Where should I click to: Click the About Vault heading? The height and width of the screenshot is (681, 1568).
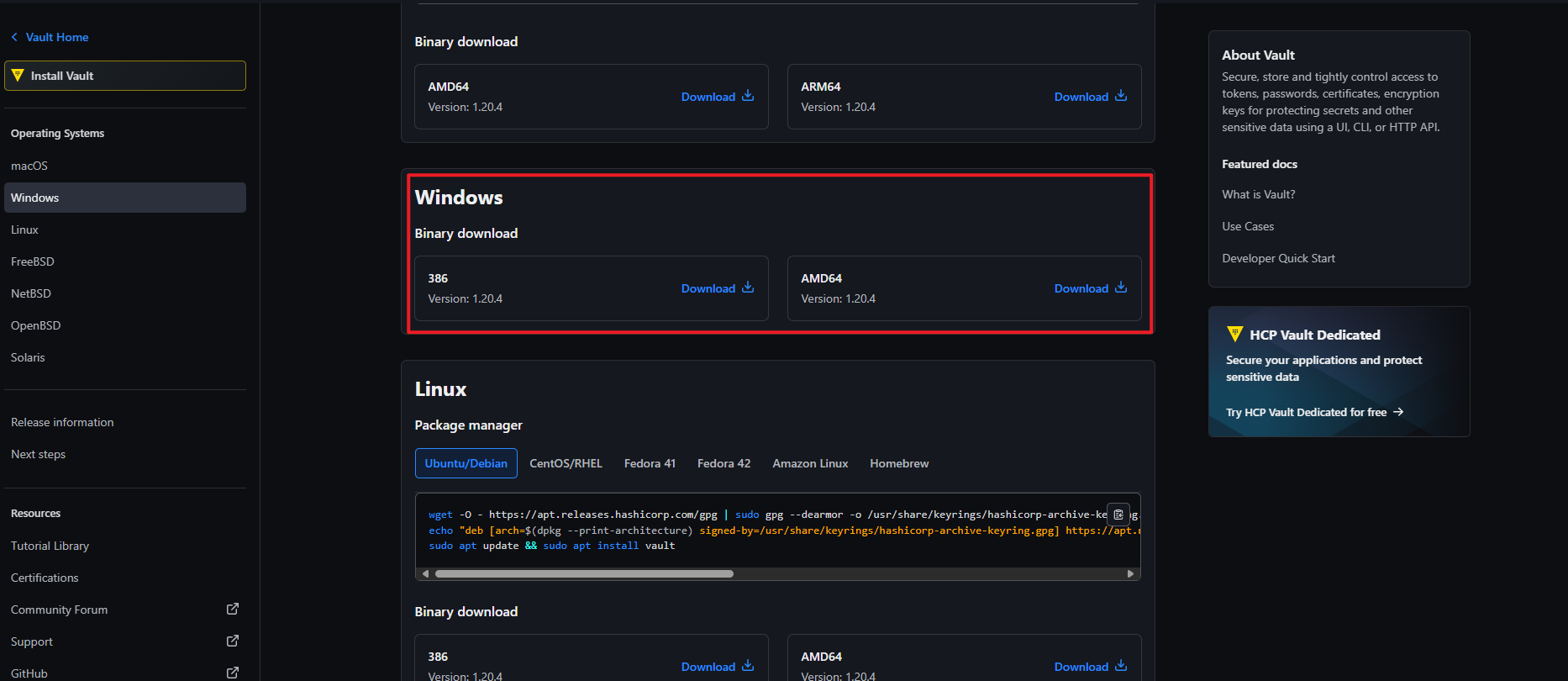(x=1258, y=55)
